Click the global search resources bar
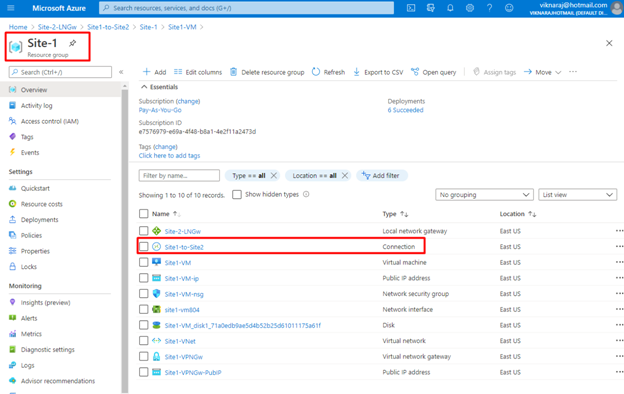Screen dimensions: 624x394 click(x=246, y=8)
